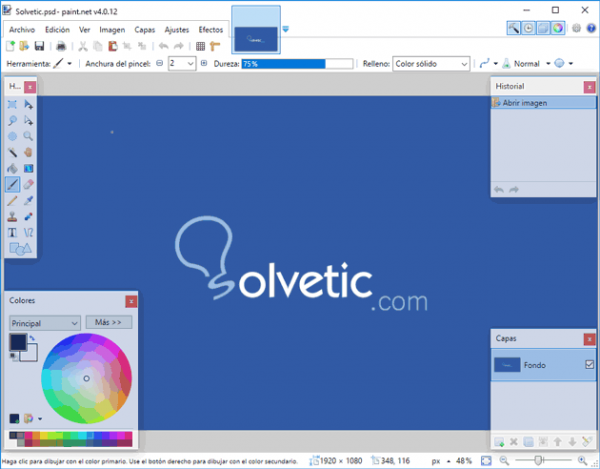Open the Principal color dropdown

pos(45,323)
